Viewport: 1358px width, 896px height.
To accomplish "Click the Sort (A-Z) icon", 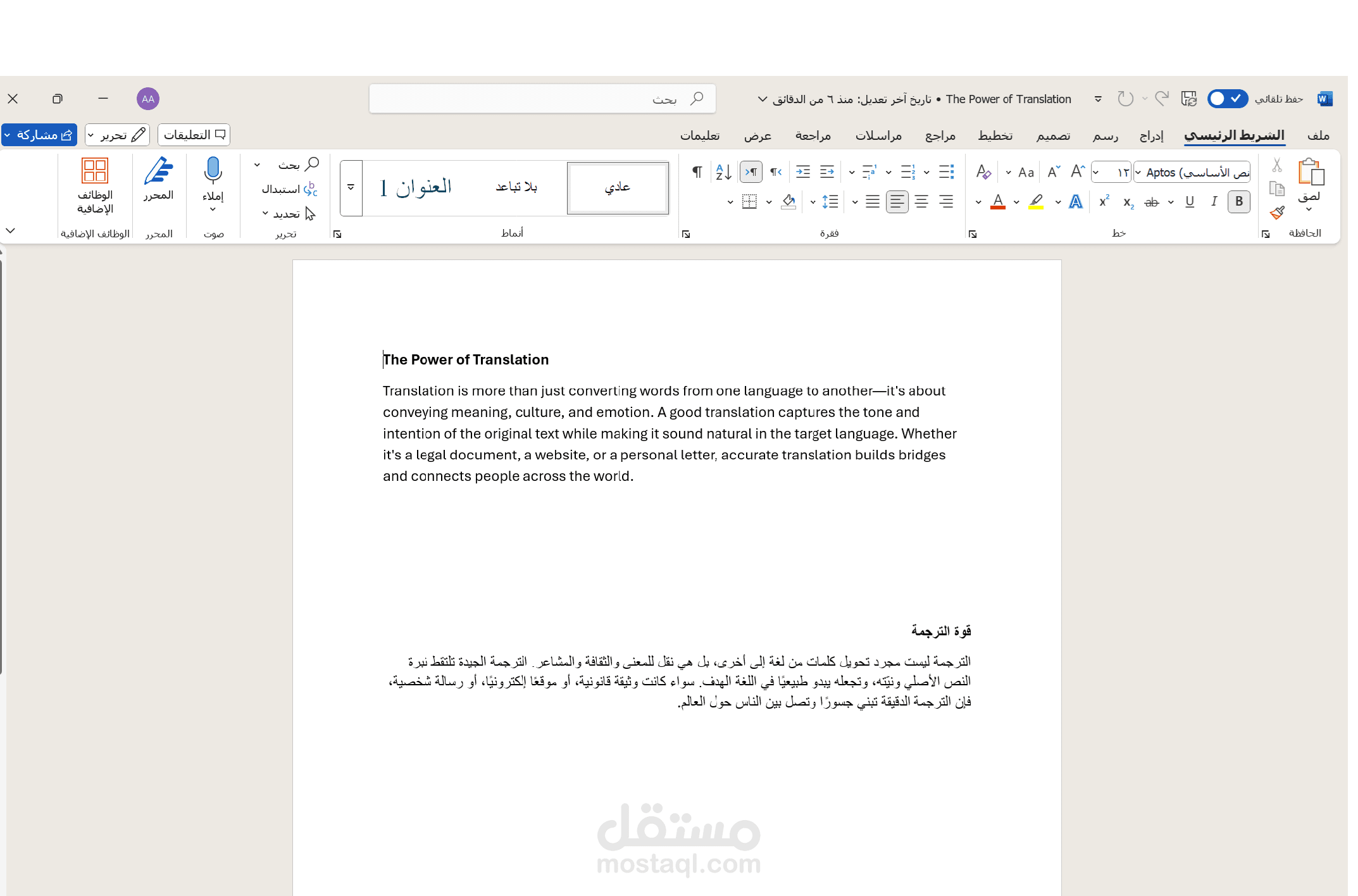I will coord(723,171).
